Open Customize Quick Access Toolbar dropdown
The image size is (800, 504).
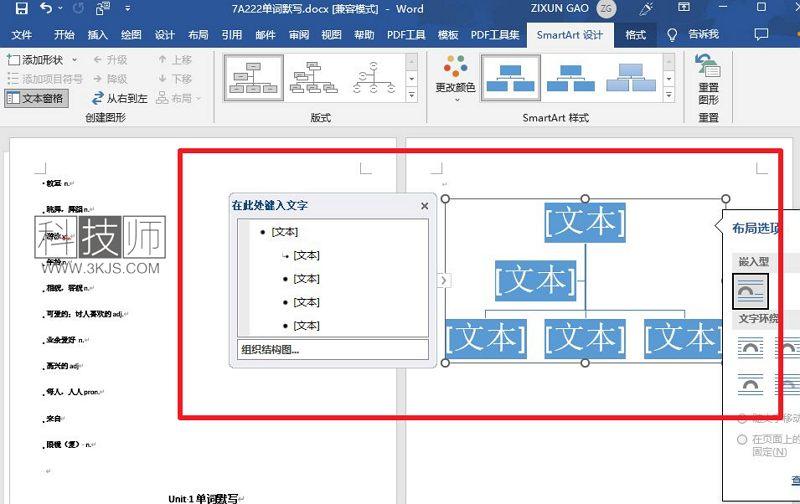(128, 8)
